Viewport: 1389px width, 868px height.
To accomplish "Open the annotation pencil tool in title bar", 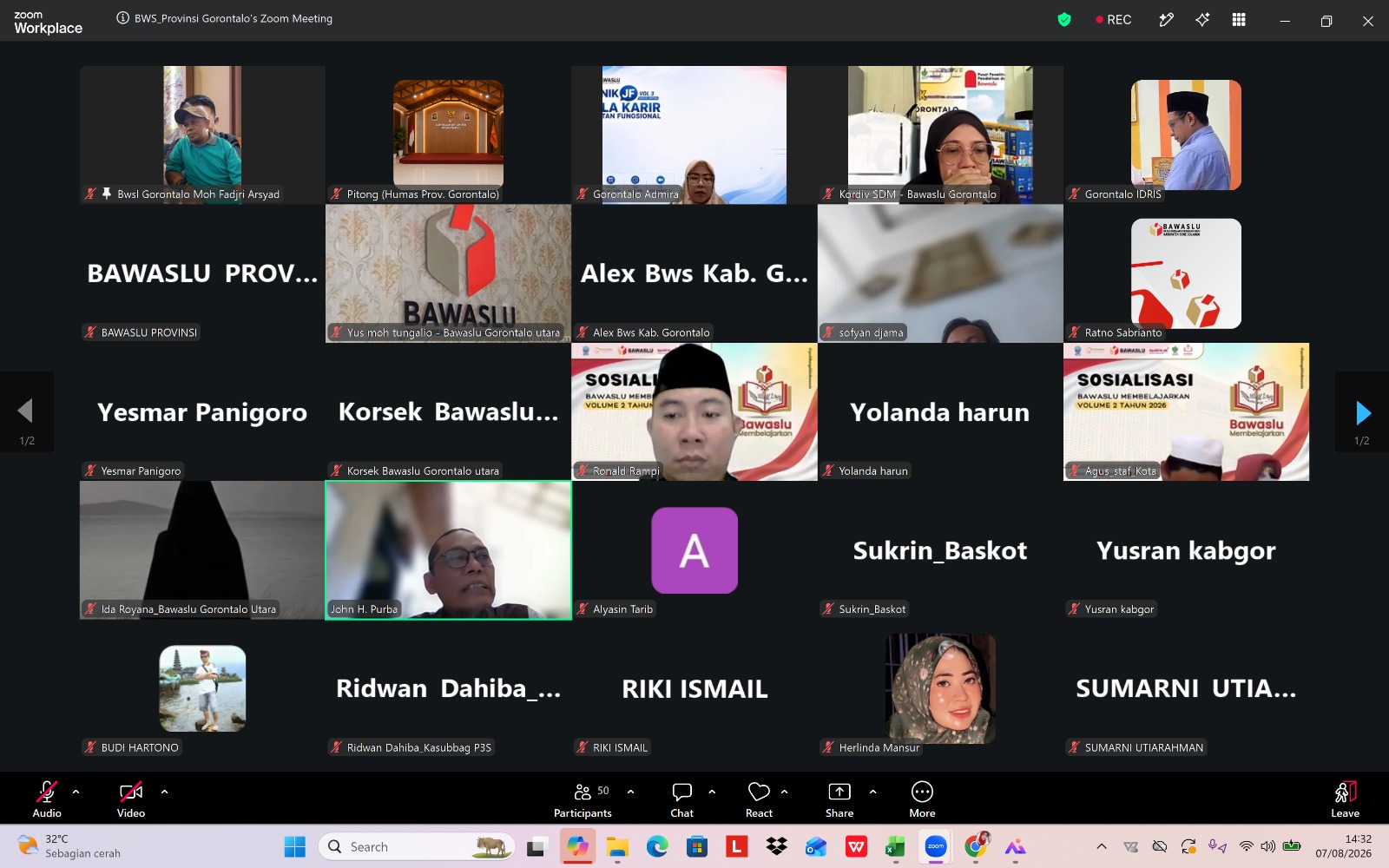I will click(1166, 19).
